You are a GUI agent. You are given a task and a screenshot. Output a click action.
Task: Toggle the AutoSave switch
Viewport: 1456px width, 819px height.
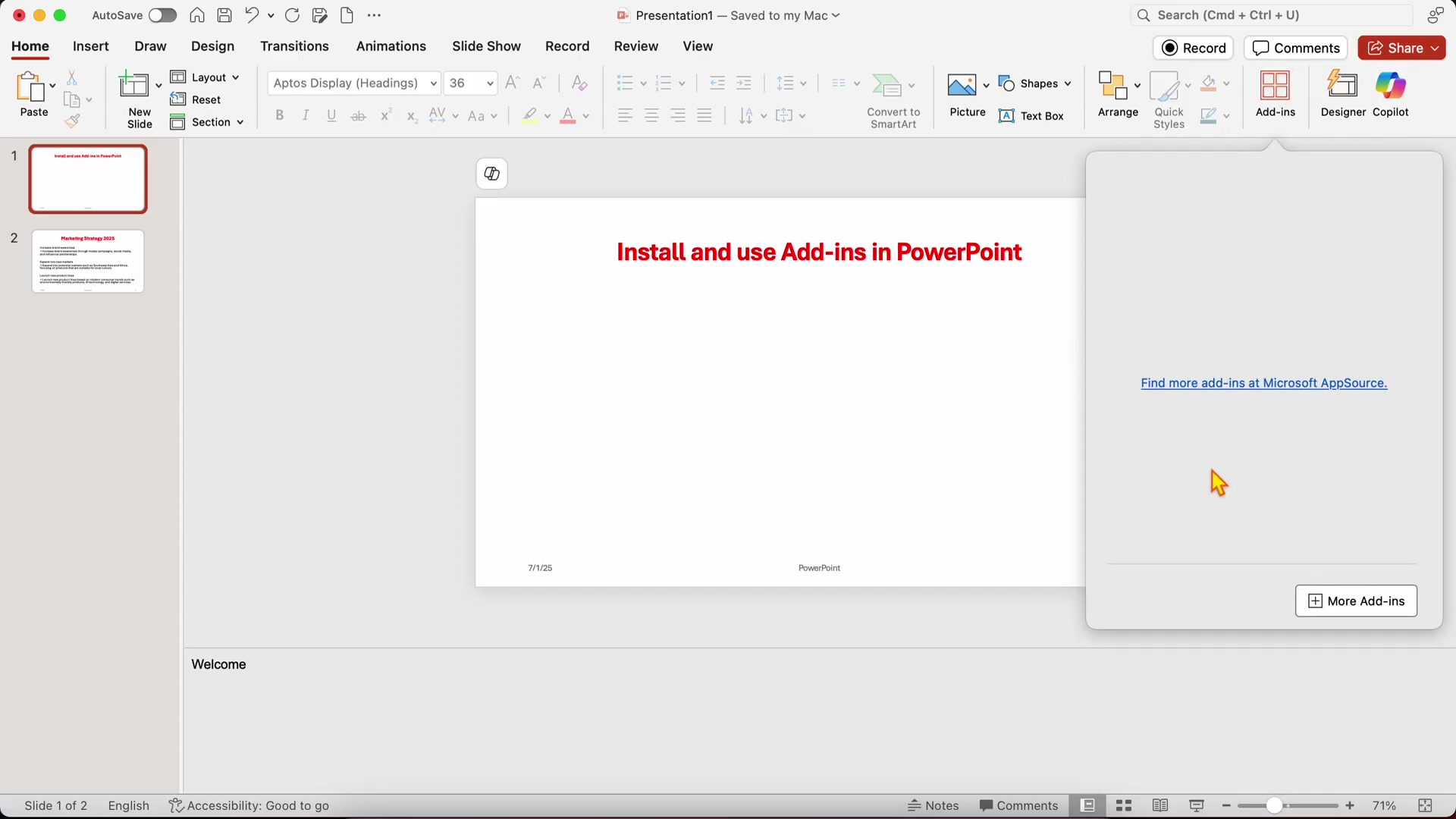[162, 15]
